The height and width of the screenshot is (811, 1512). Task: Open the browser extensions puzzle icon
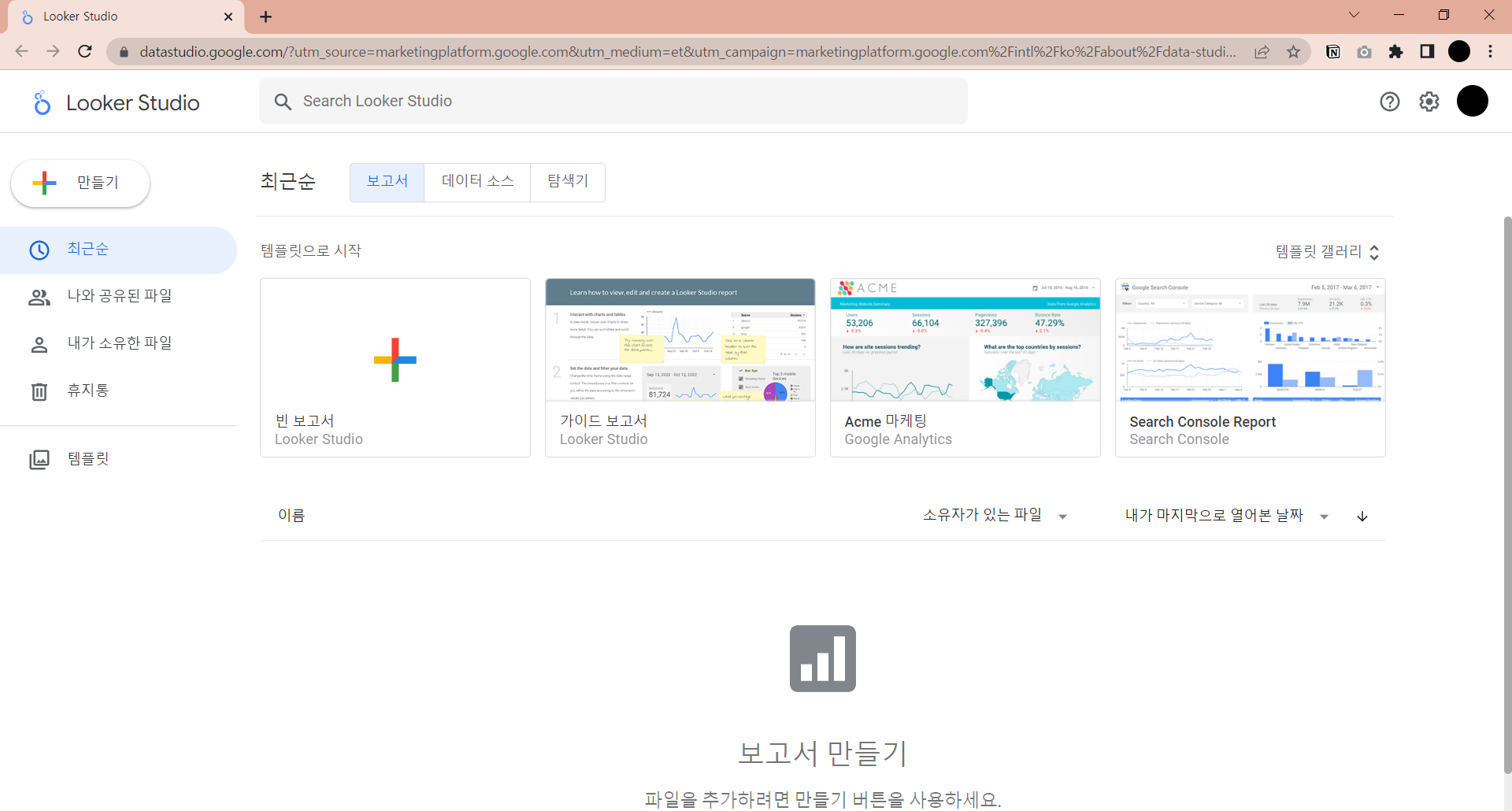(1395, 51)
